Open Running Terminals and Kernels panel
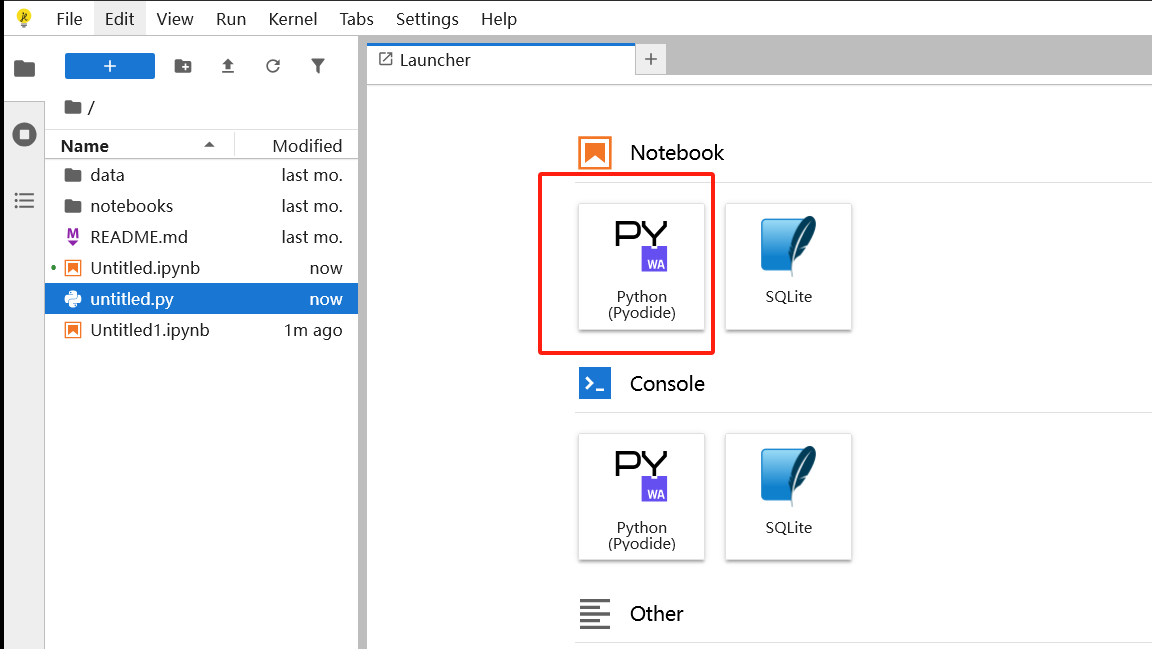This screenshot has height=649, width=1152. (24, 134)
